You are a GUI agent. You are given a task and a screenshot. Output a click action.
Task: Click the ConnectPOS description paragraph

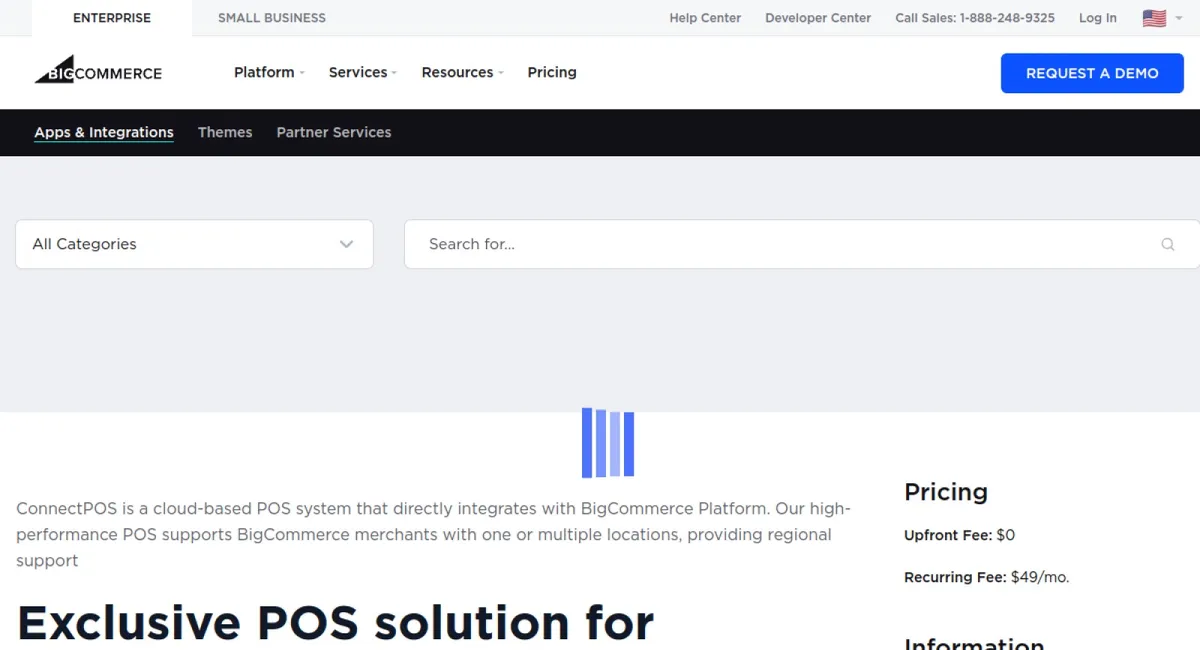(x=434, y=535)
